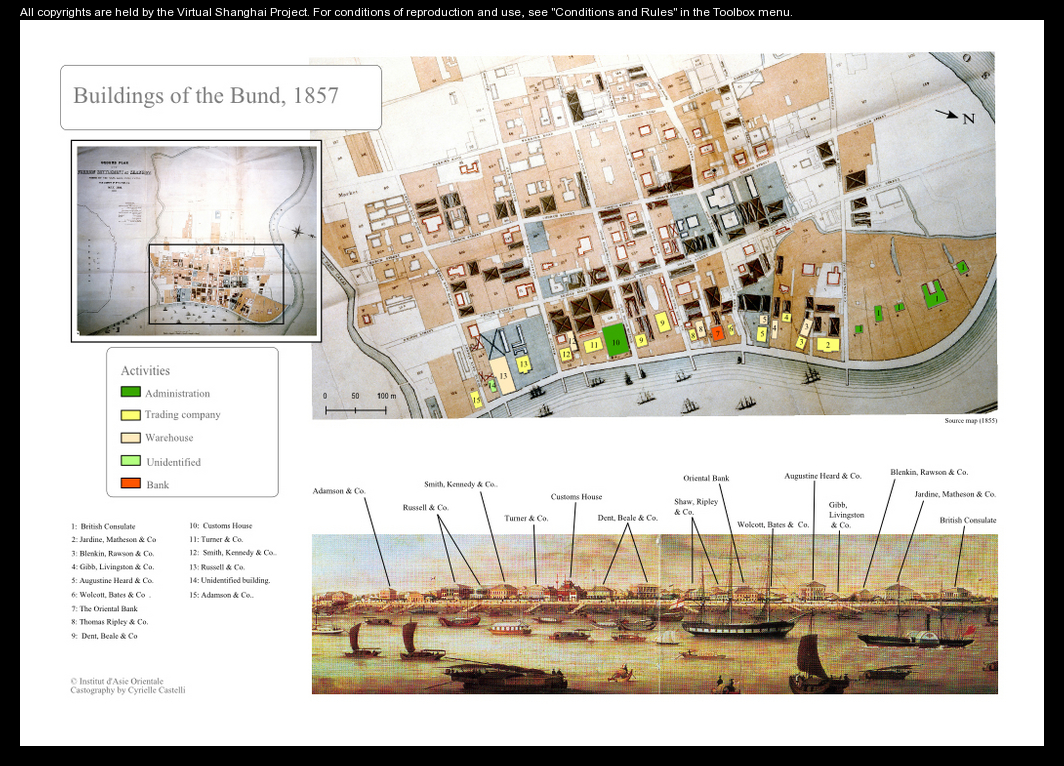Image resolution: width=1064 pixels, height=766 pixels.
Task: Click yellow Turner & Co. building number 11
Action: click(x=593, y=345)
